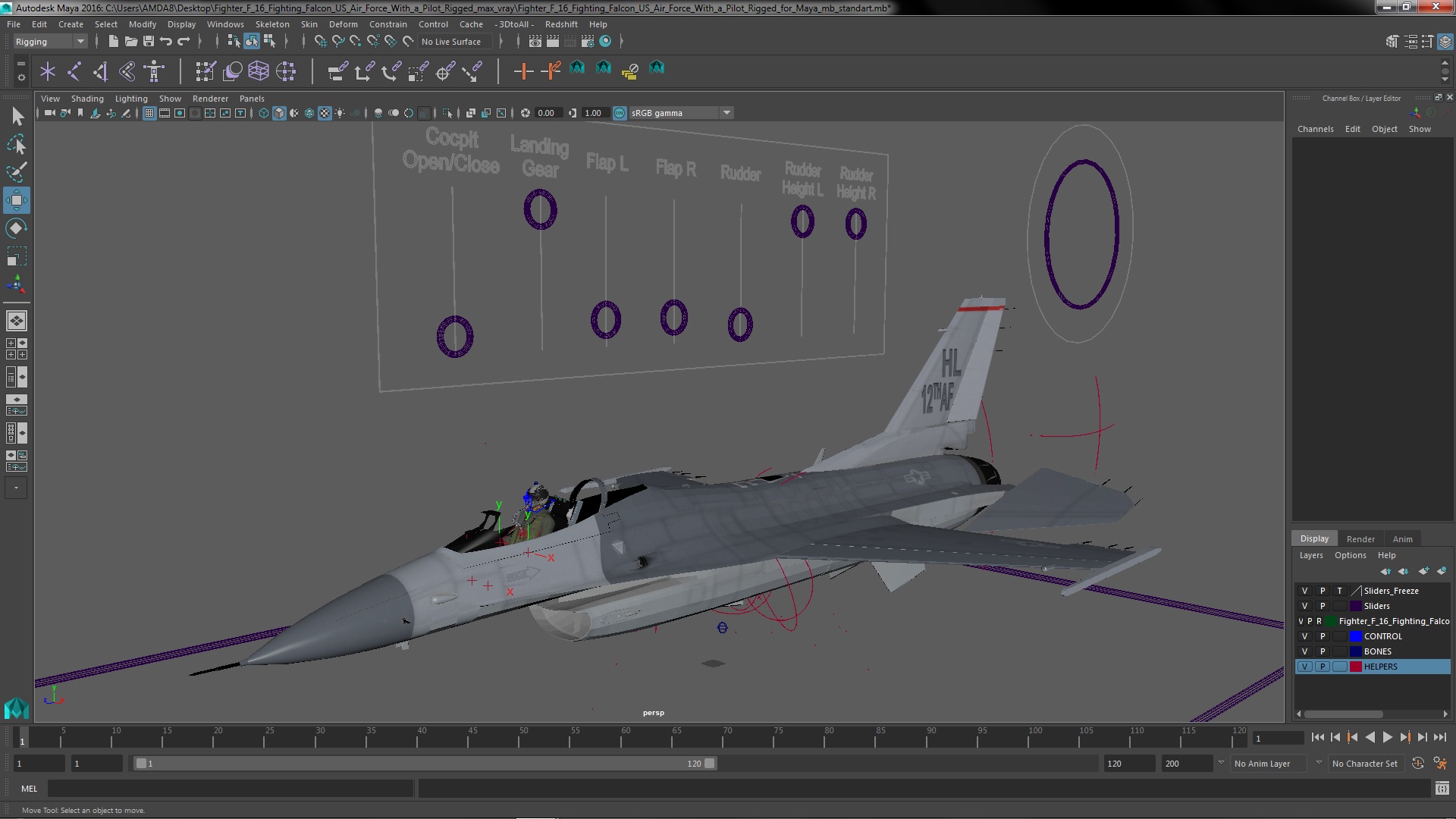Open shelf options gear menu
The height and width of the screenshot is (819, 1456).
pyautogui.click(x=20, y=77)
